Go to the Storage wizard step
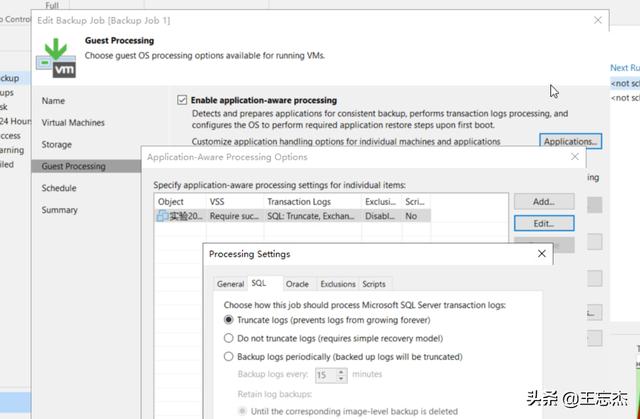Viewport: 640px width, 419px height. [56, 144]
